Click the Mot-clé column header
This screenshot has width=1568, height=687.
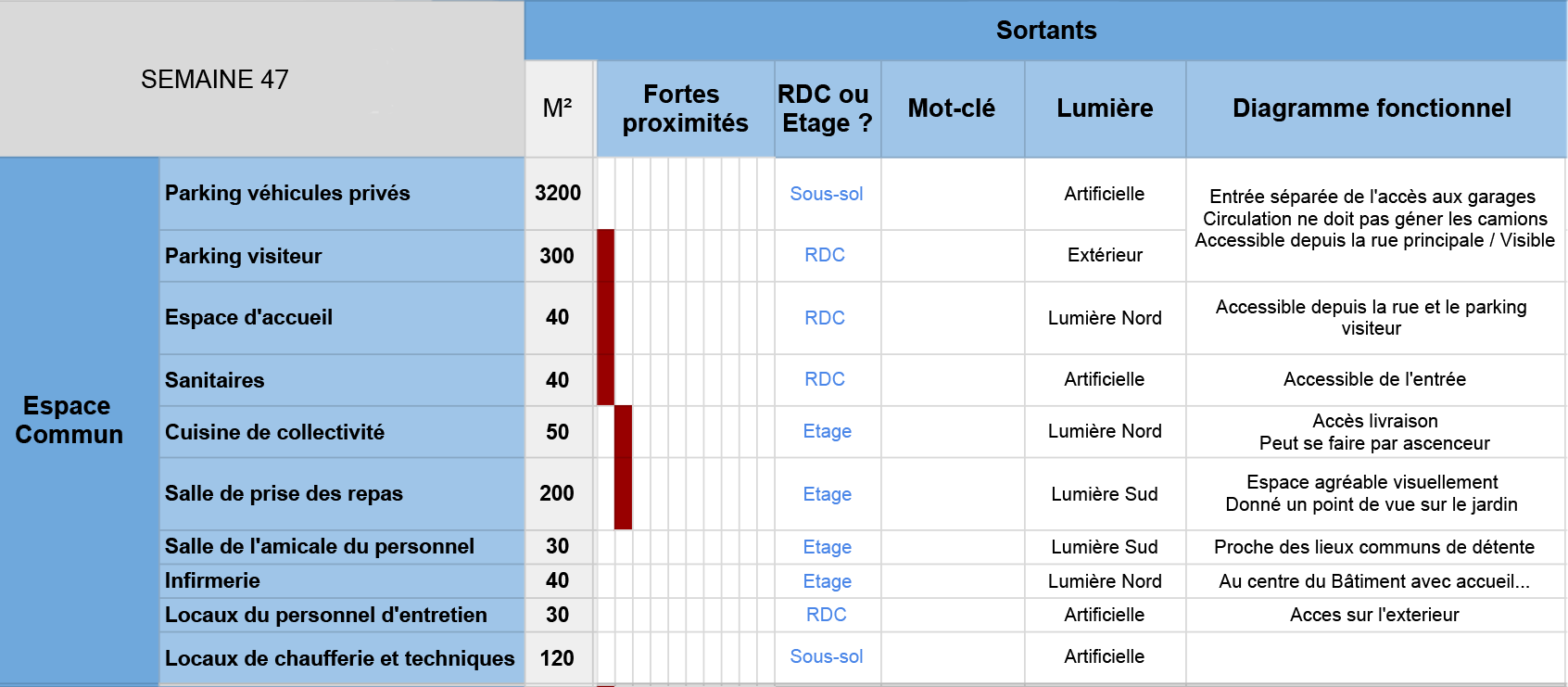pos(952,108)
